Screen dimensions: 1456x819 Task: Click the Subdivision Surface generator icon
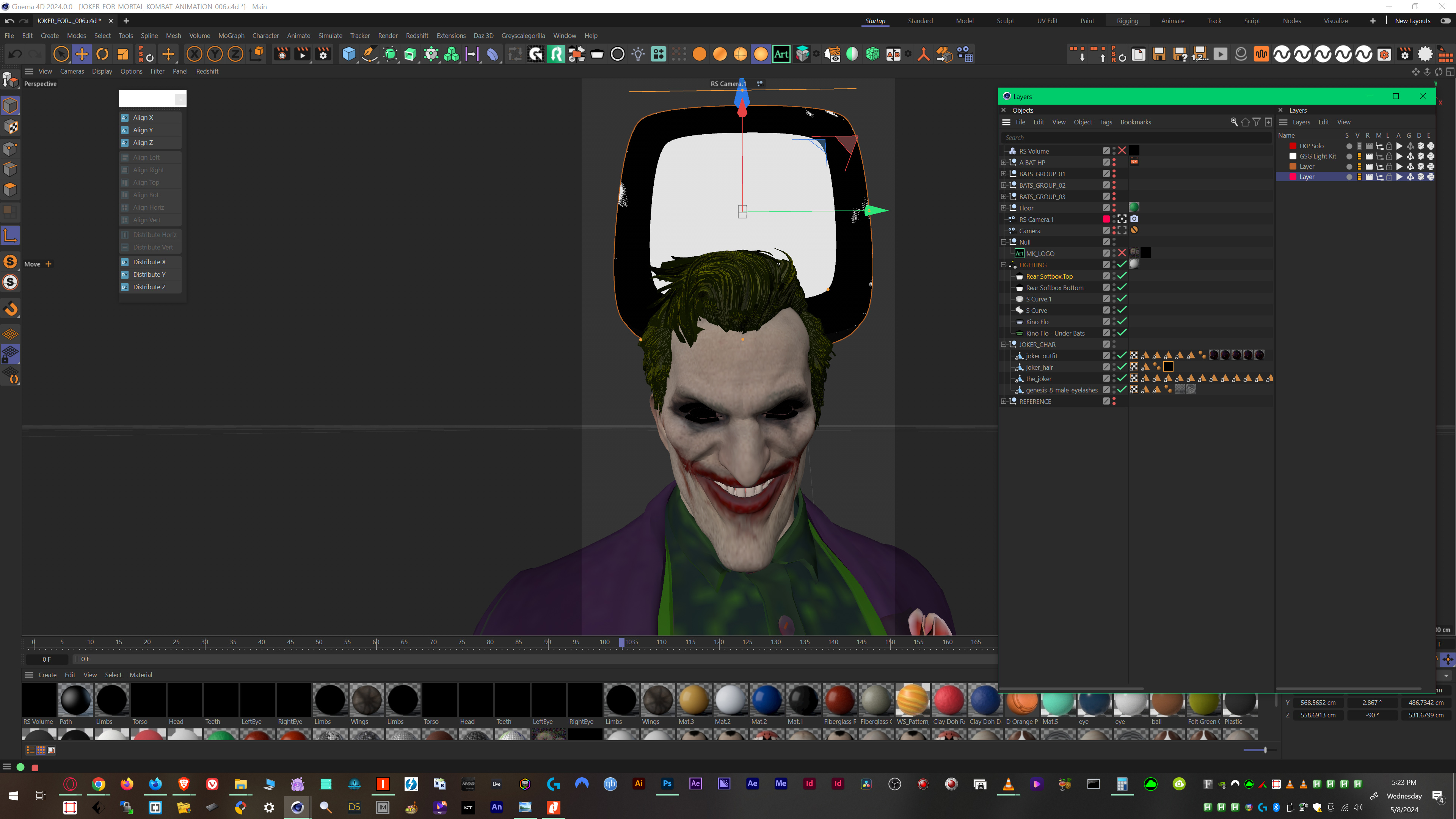click(x=390, y=54)
